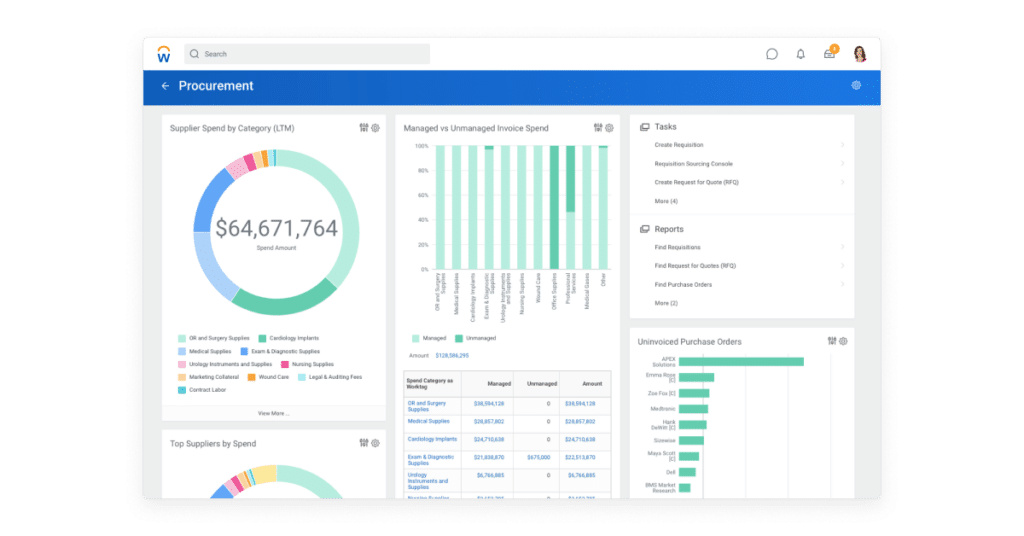Click chevron at end of Create Request for Quote row

842,182
